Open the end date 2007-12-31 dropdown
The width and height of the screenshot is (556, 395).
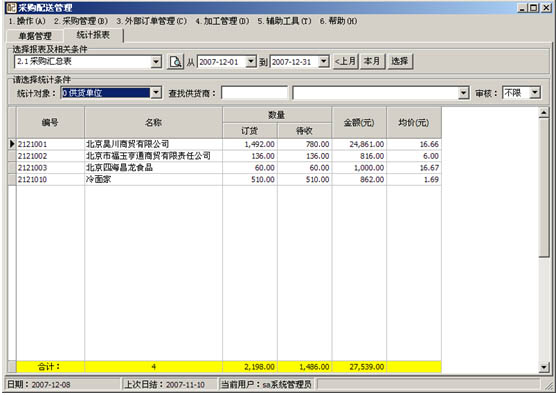tap(323, 62)
